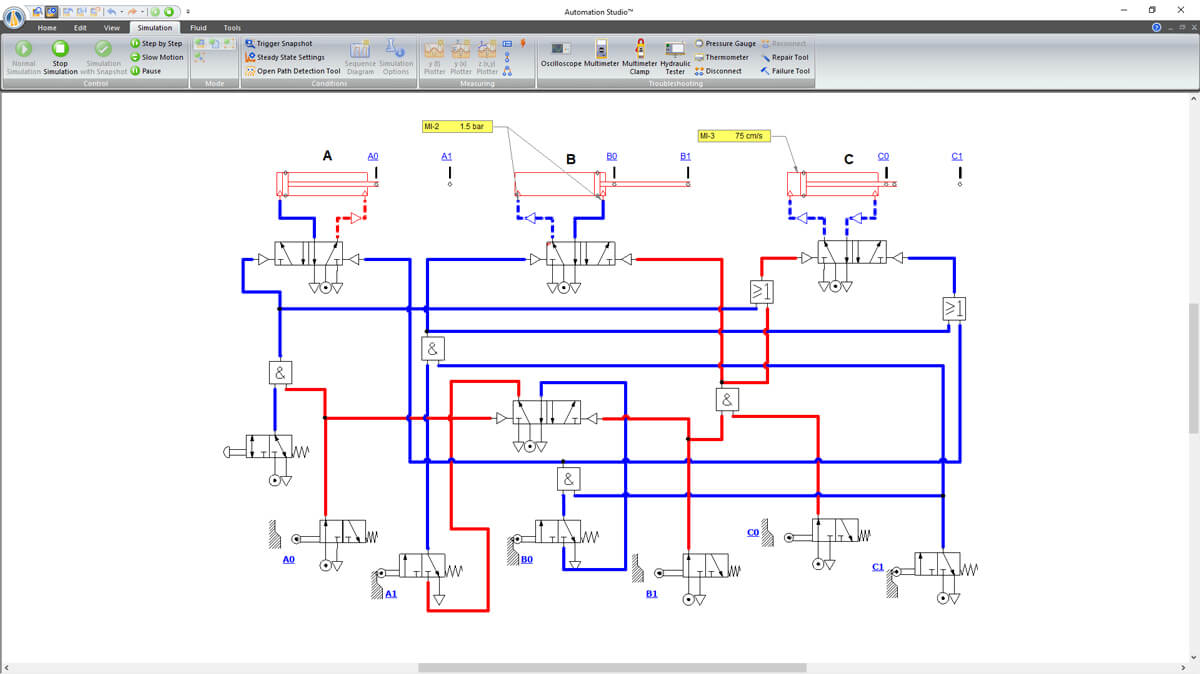Screen dimensions: 1200x674
Task: Start Normal Simulation in Control group
Action: coord(23,57)
